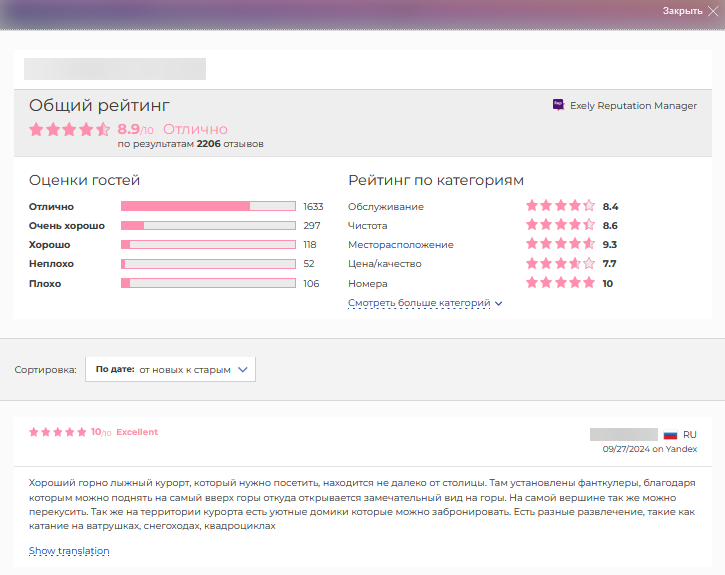Click the 8.9/10 overall score
The image size is (725, 575).
[135, 129]
